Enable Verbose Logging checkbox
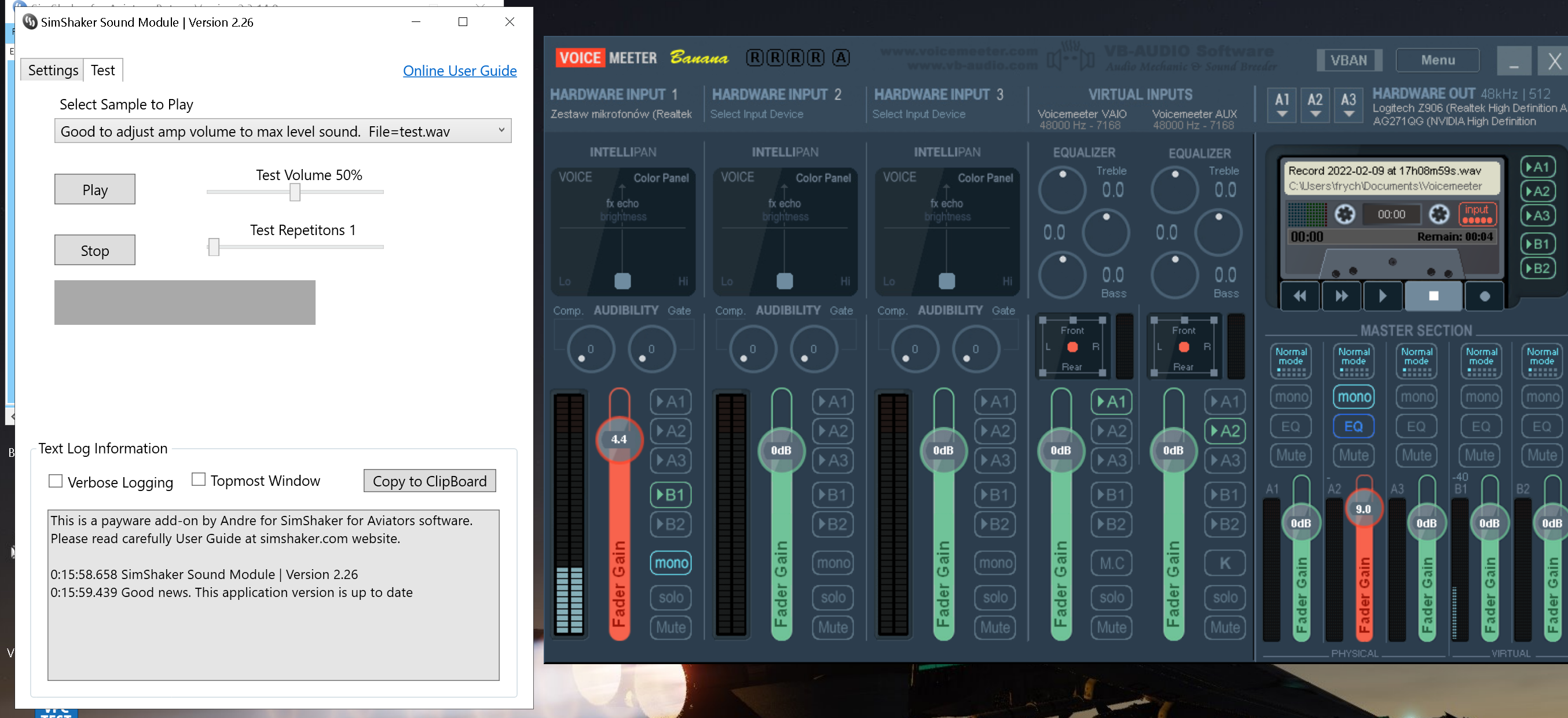This screenshot has height=718, width=1568. click(x=56, y=481)
